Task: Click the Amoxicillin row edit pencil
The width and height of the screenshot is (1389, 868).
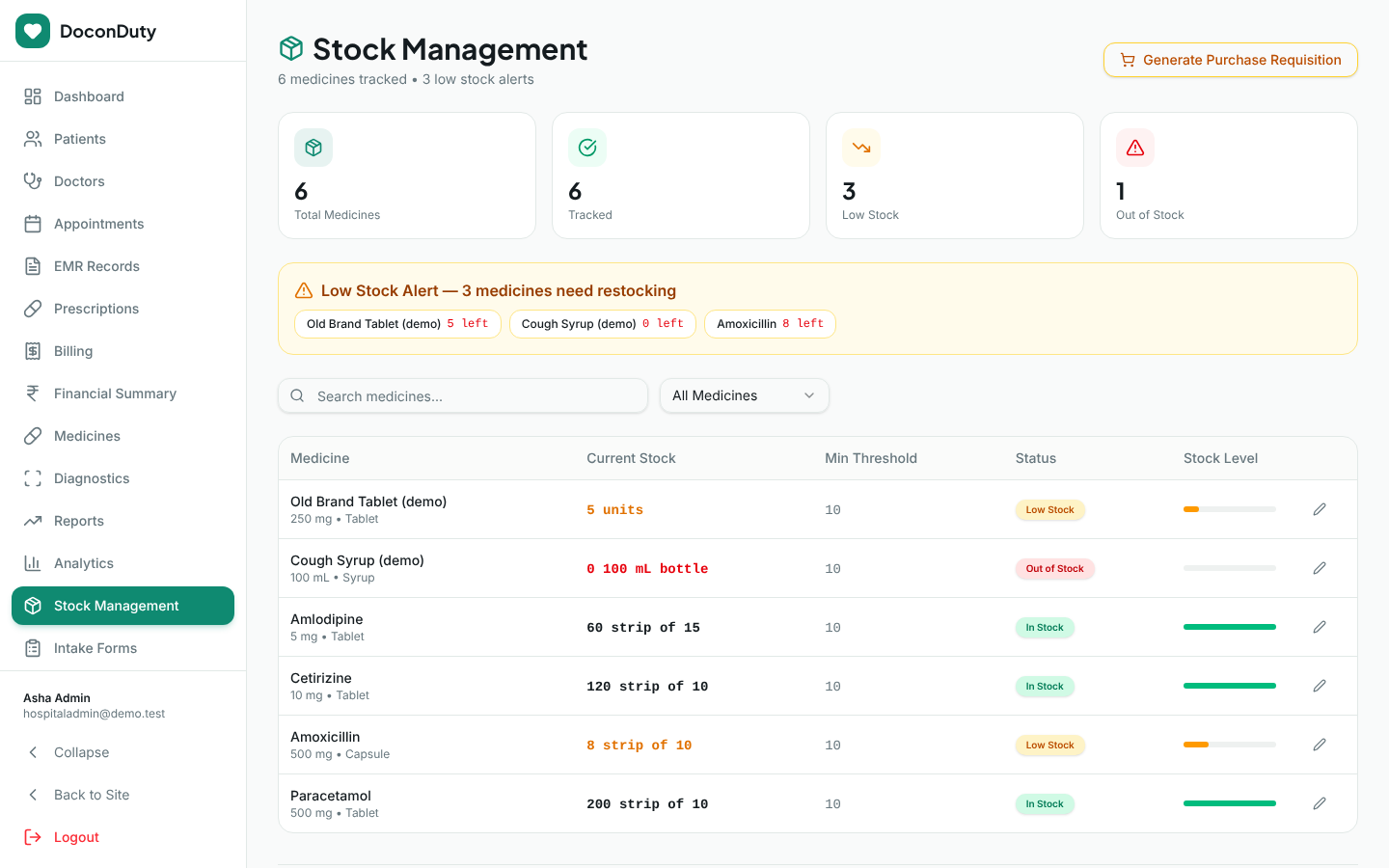Action: (1320, 745)
